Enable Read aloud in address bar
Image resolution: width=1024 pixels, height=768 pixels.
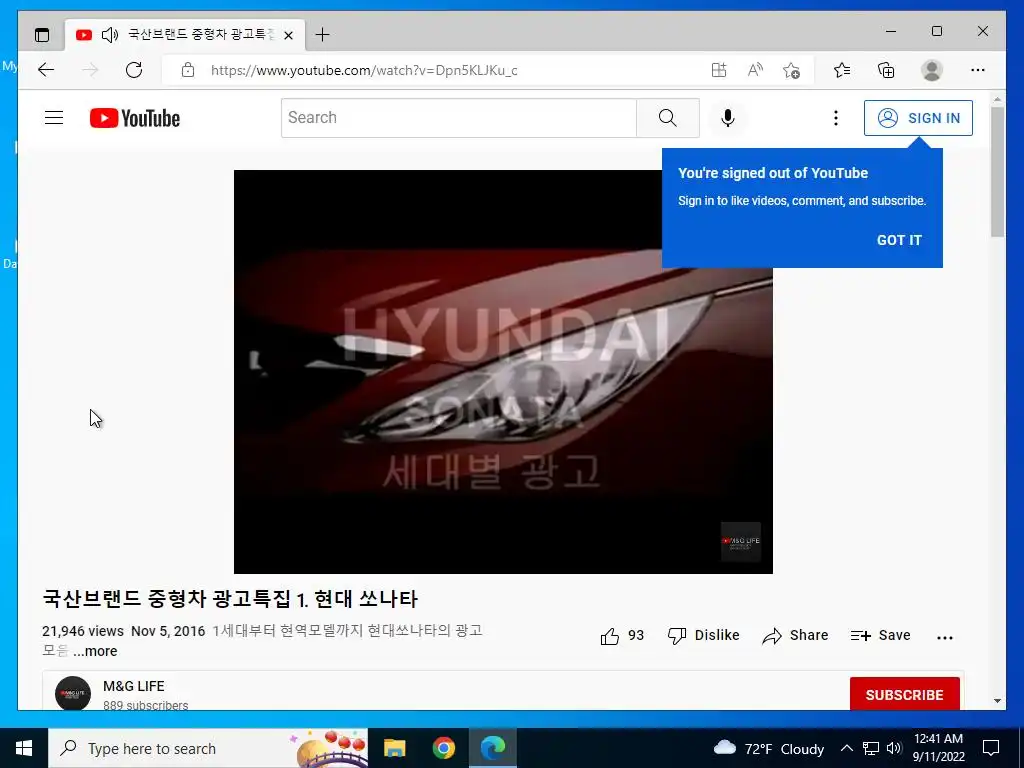point(755,70)
